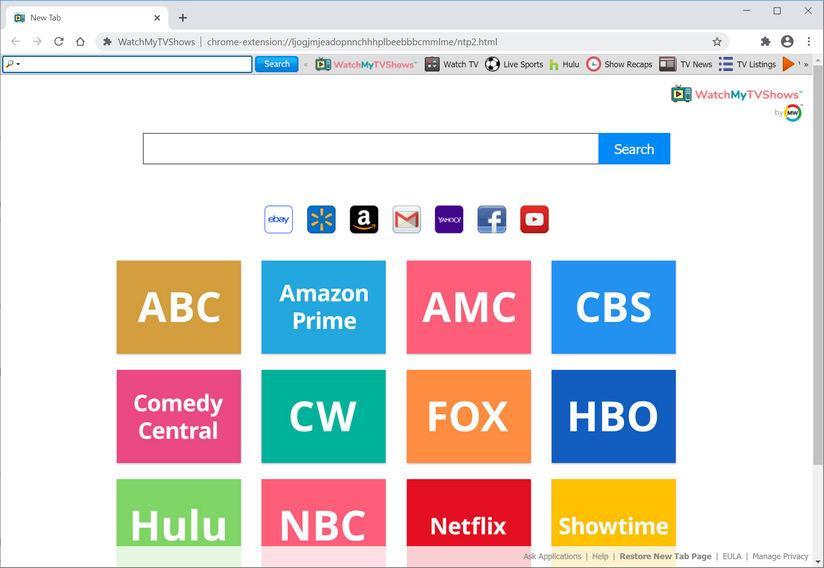Open the Amazon Prime tile
Screen dimensions: 824x568
tap(324, 307)
